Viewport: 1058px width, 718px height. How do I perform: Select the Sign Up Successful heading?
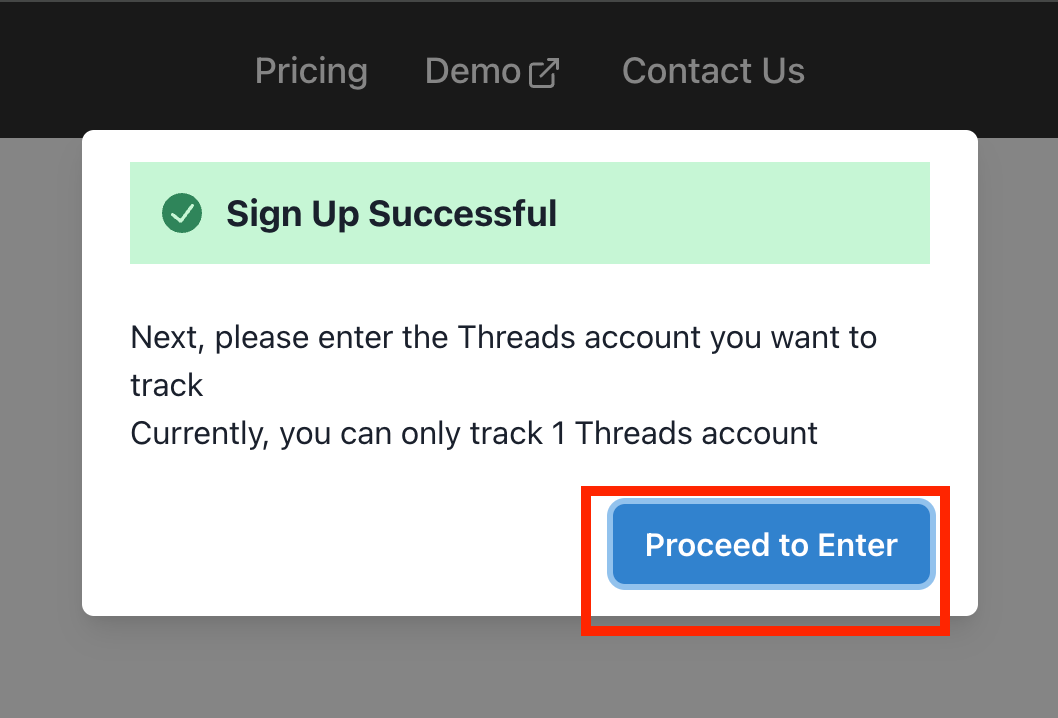click(391, 214)
